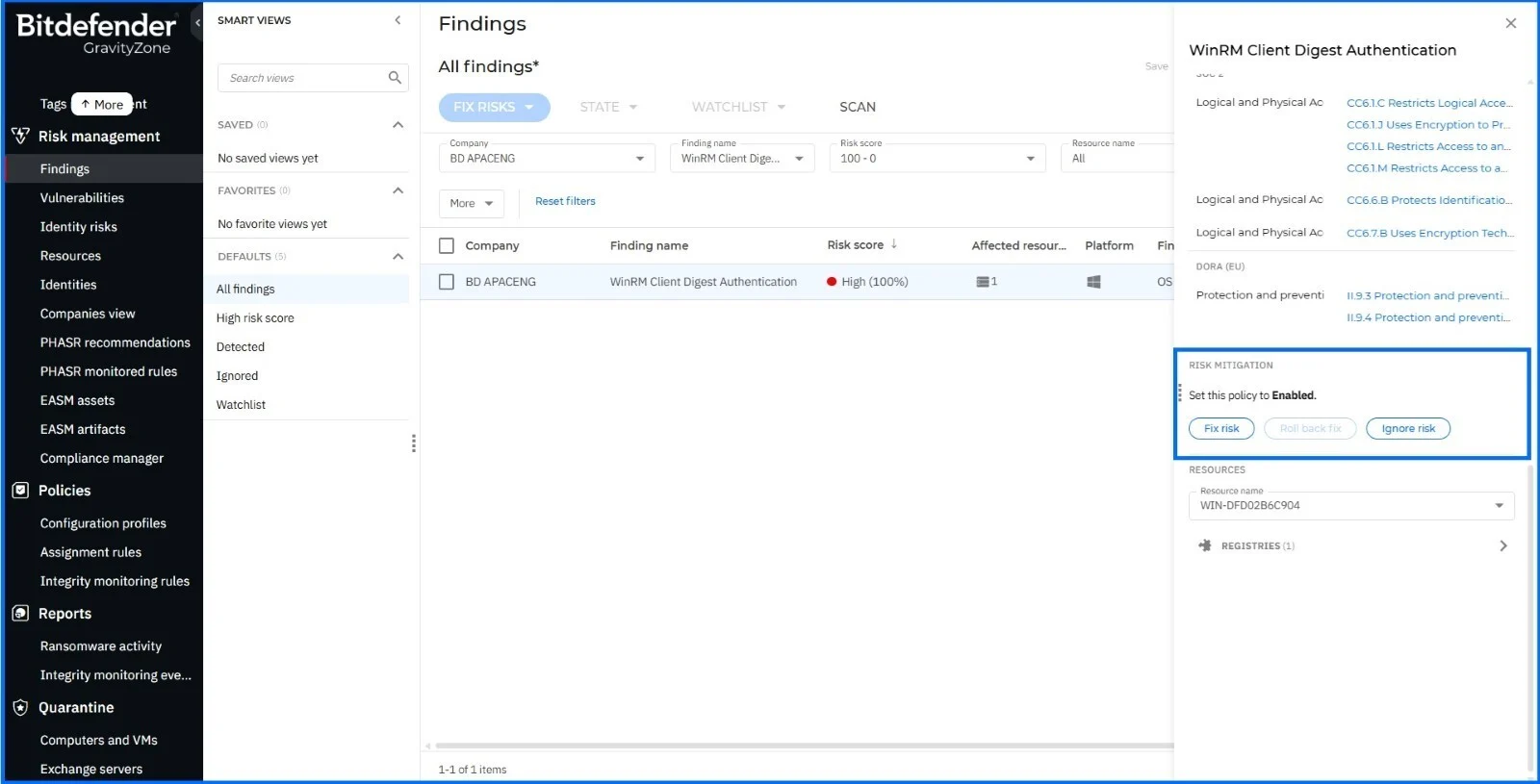The height and width of the screenshot is (784, 1540).
Task: Select the High risk score view
Action: tap(255, 318)
